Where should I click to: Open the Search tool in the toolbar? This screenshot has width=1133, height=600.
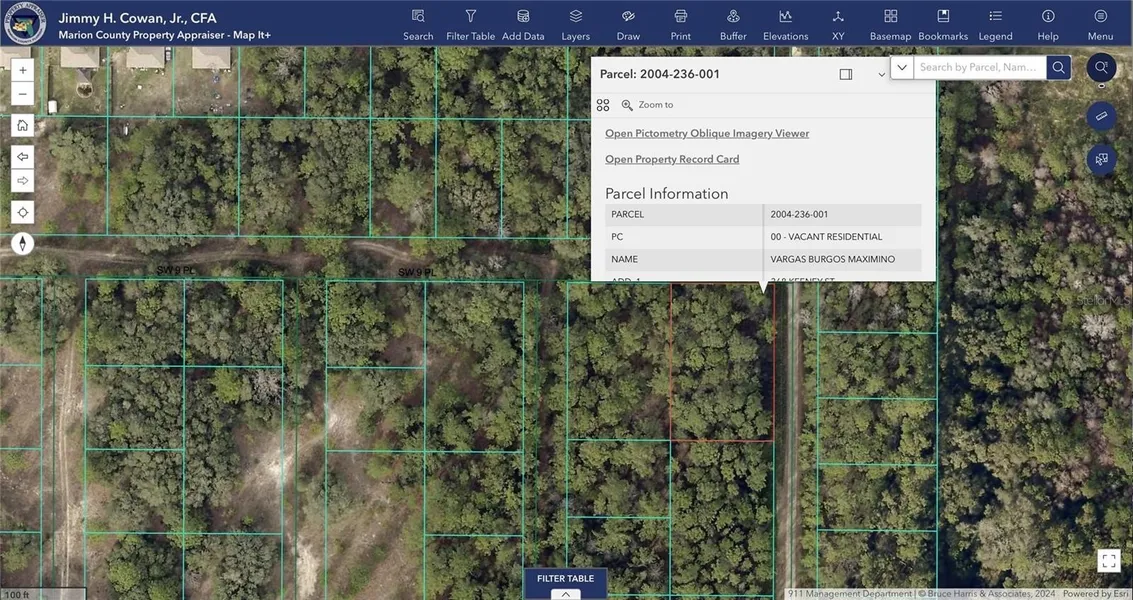coord(418,24)
